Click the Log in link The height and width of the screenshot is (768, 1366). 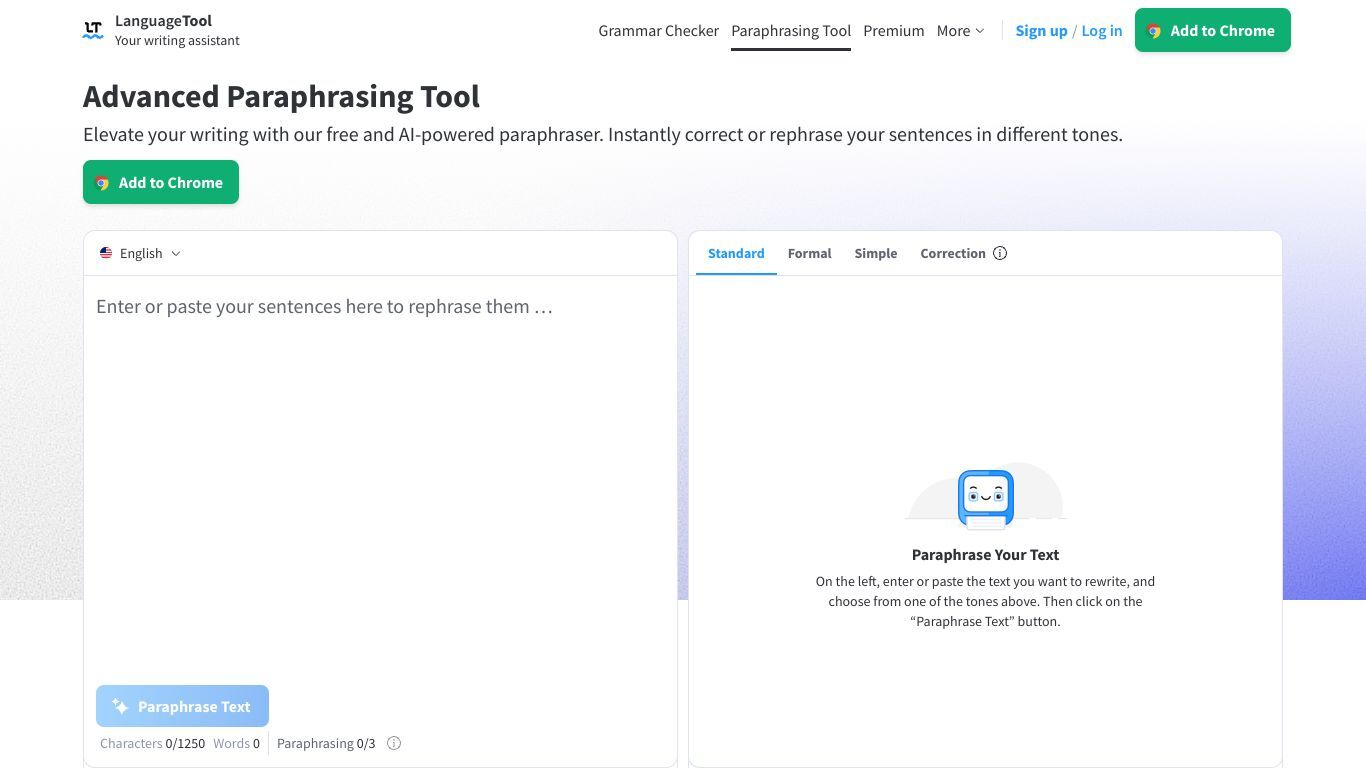click(1102, 31)
